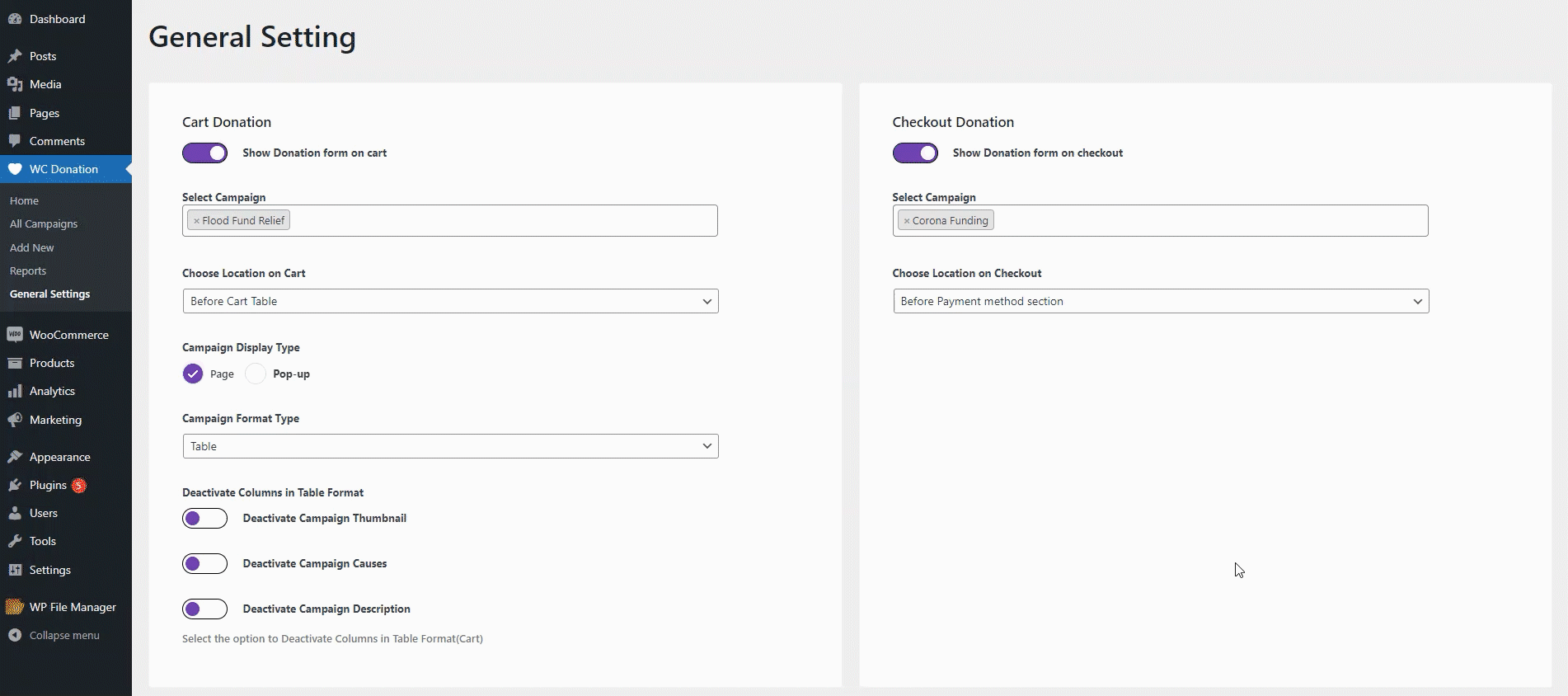
Task: Open Add New submenu item
Action: (x=31, y=247)
